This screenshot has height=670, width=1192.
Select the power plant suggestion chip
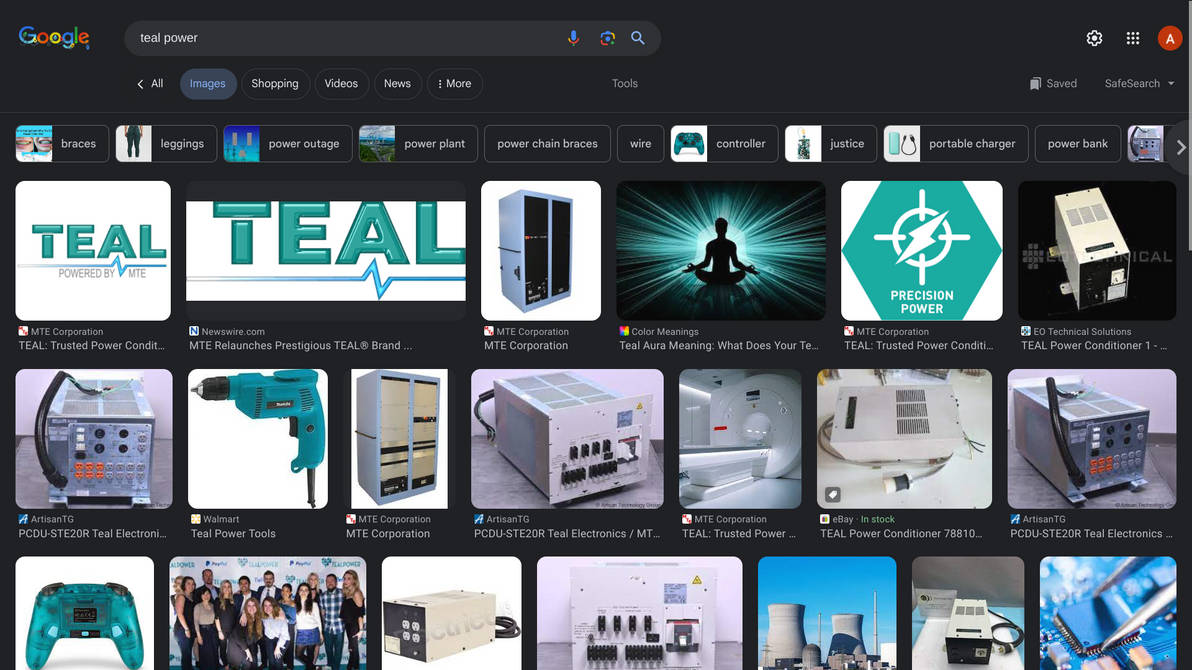(418, 144)
